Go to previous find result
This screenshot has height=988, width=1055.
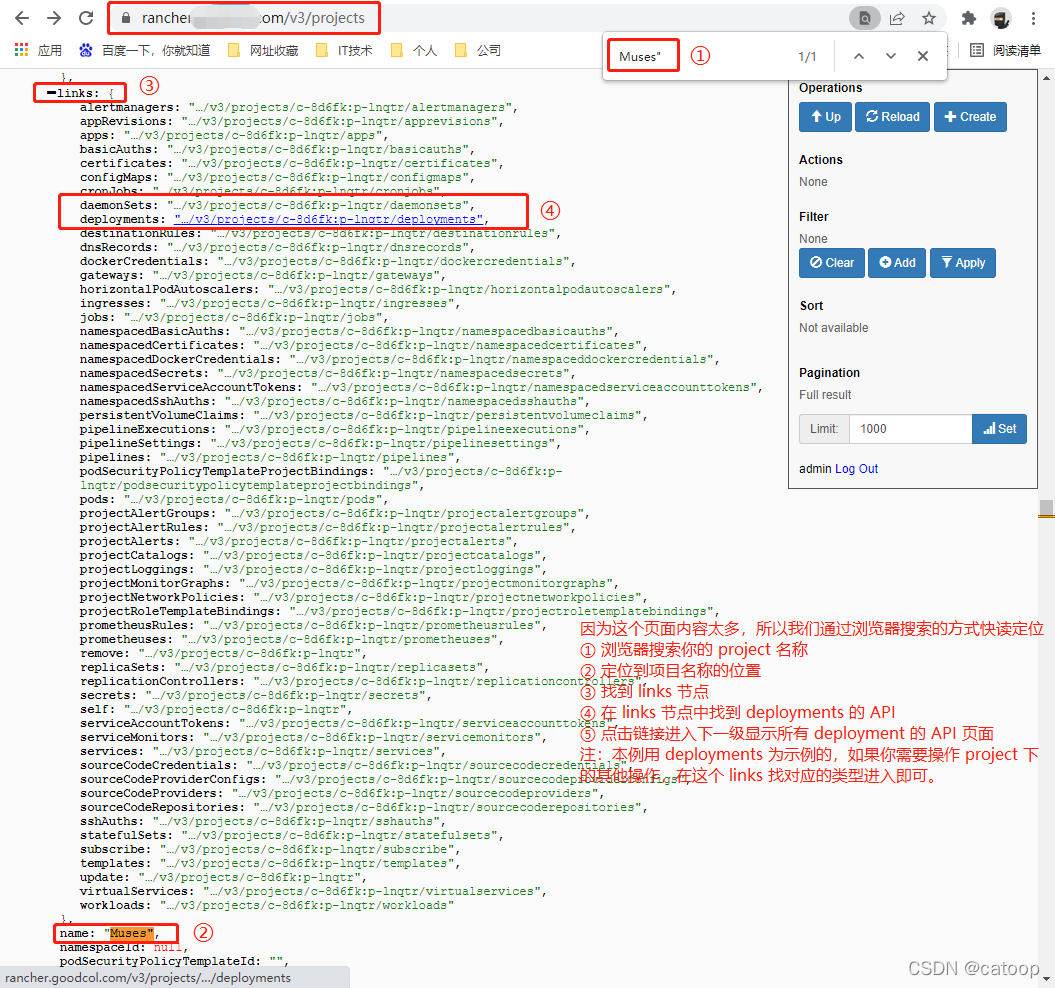coord(859,57)
